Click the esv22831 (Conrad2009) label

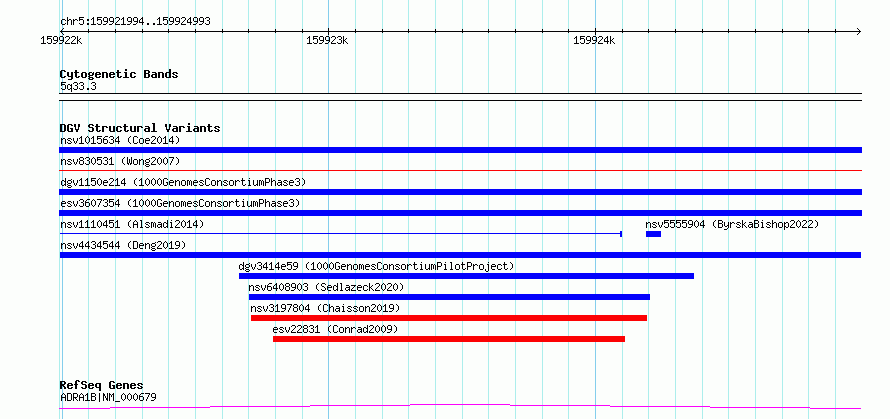pyautogui.click(x=335, y=329)
